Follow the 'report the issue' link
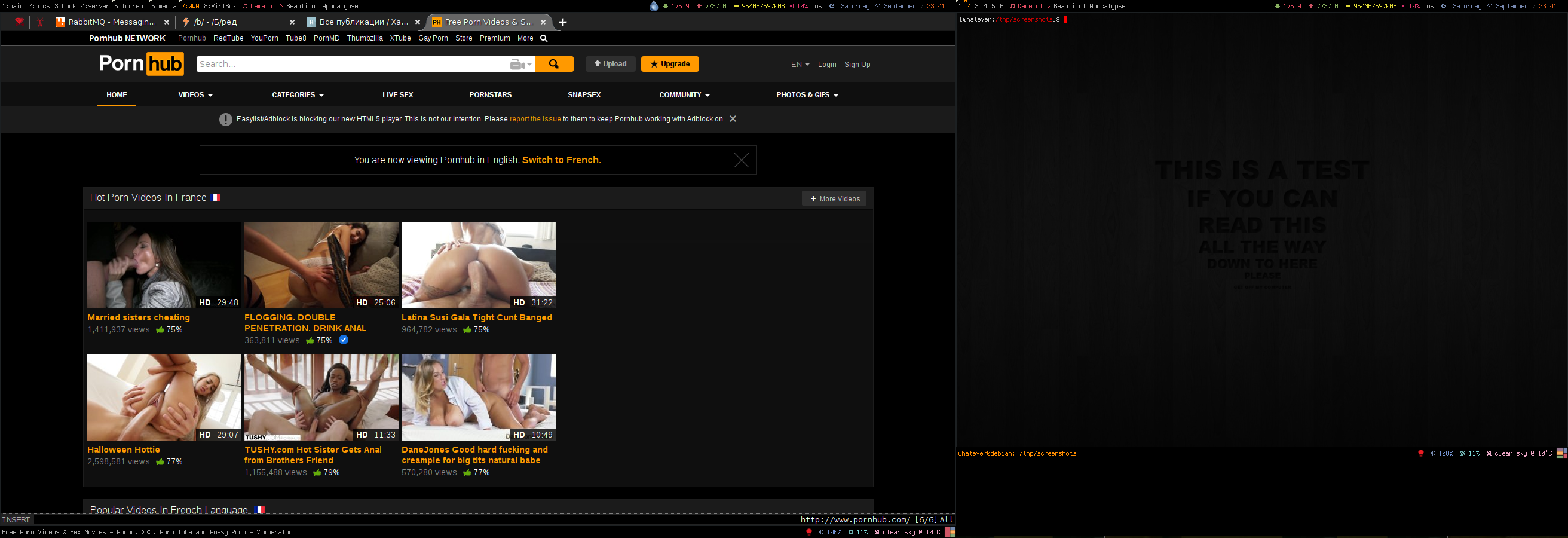 click(535, 120)
